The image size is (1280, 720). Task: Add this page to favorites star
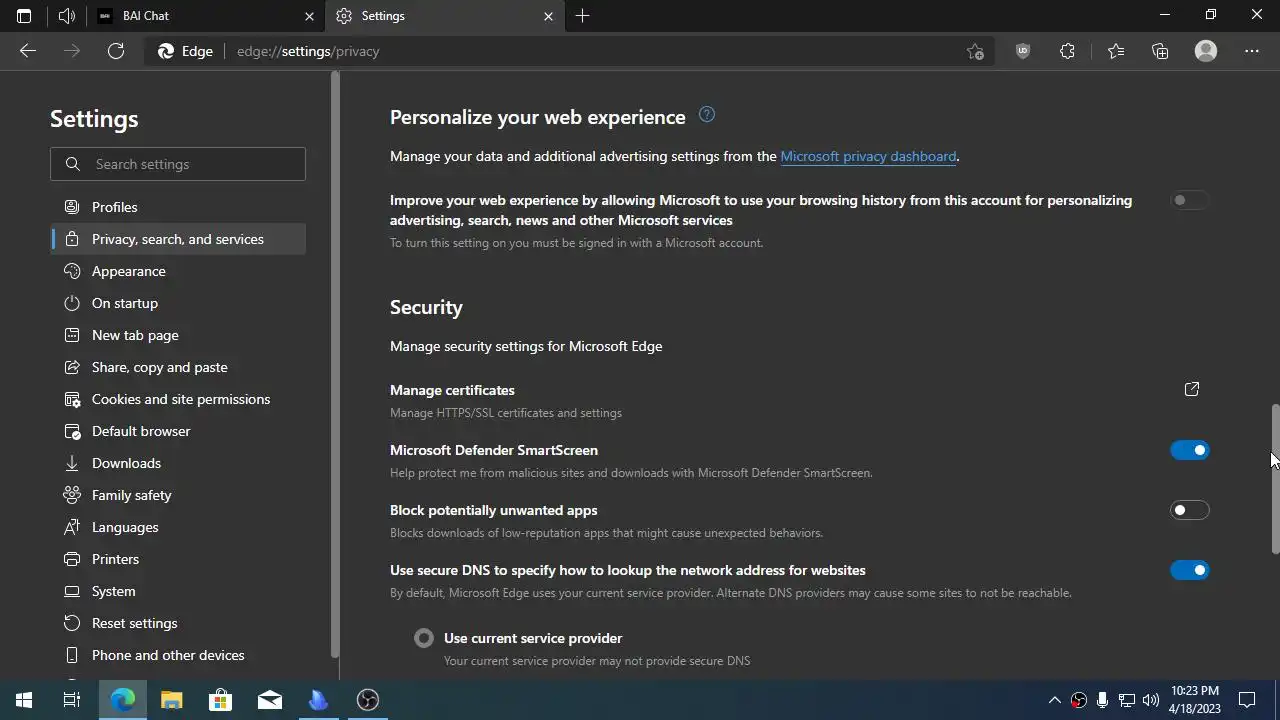point(975,51)
